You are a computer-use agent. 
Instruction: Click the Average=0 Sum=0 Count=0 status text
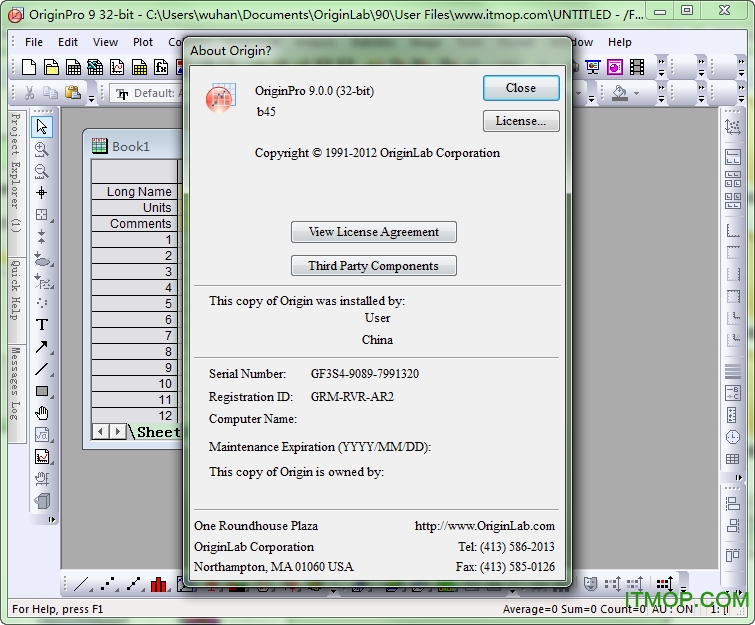pos(574,609)
